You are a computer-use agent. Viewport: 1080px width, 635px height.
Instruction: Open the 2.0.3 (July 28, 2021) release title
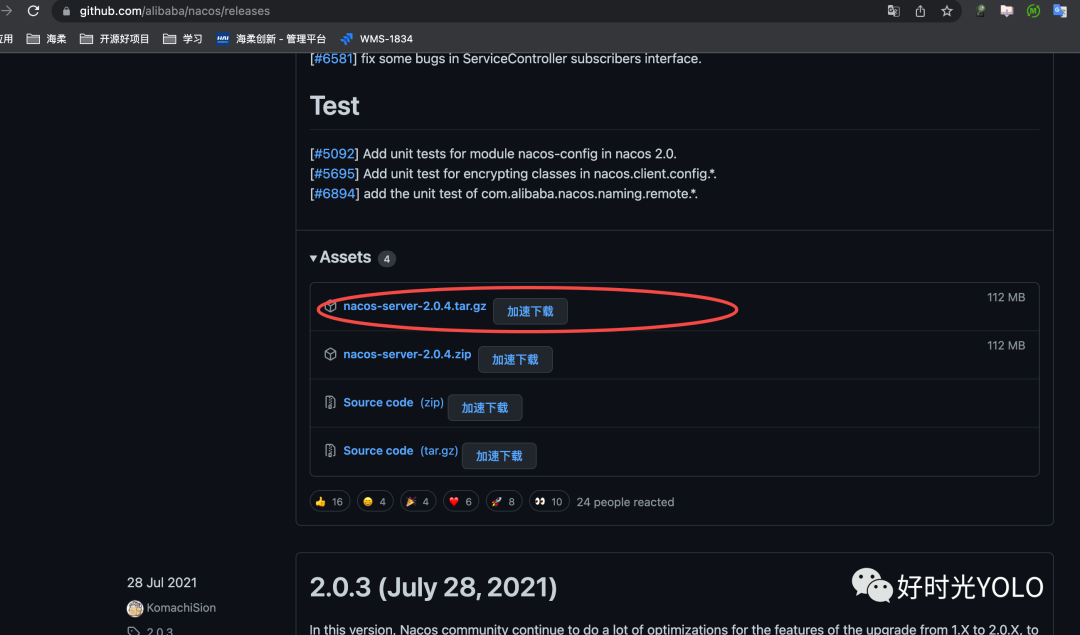click(433, 587)
